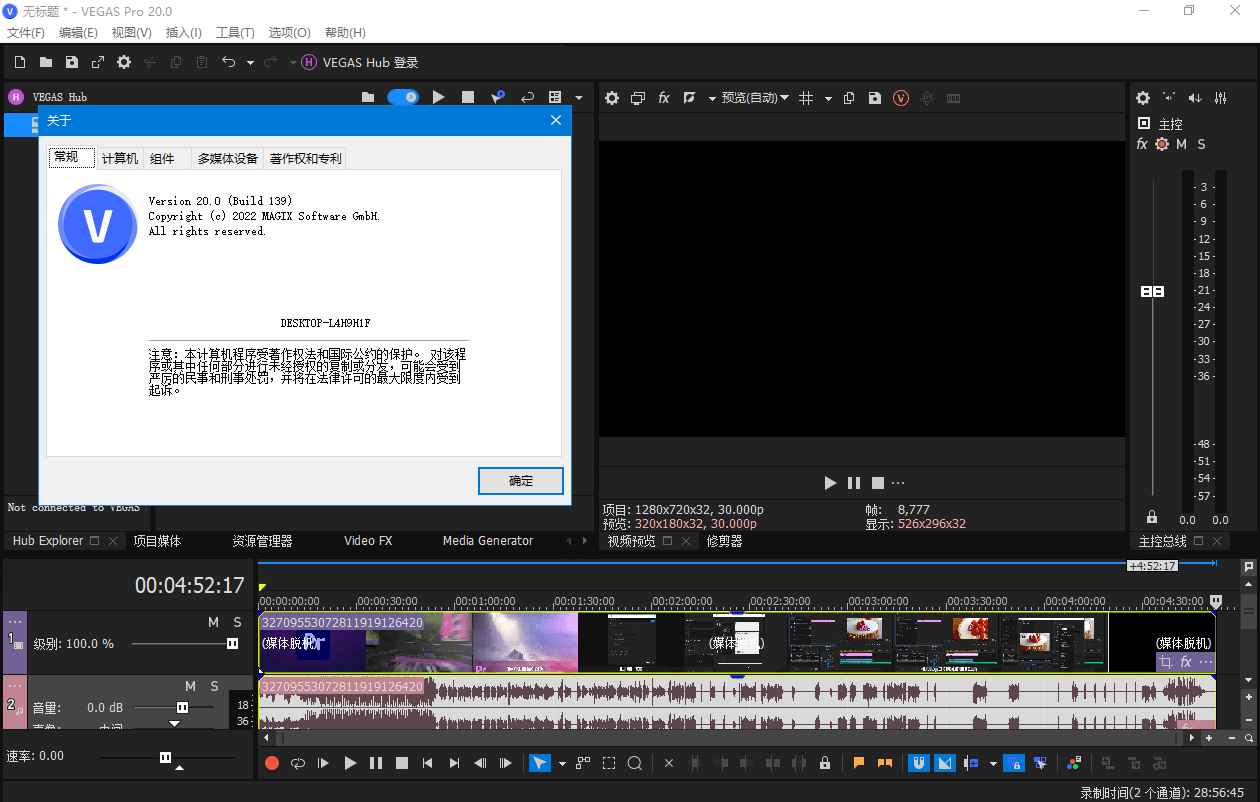Enable snapping with the magnet icon

919,763
